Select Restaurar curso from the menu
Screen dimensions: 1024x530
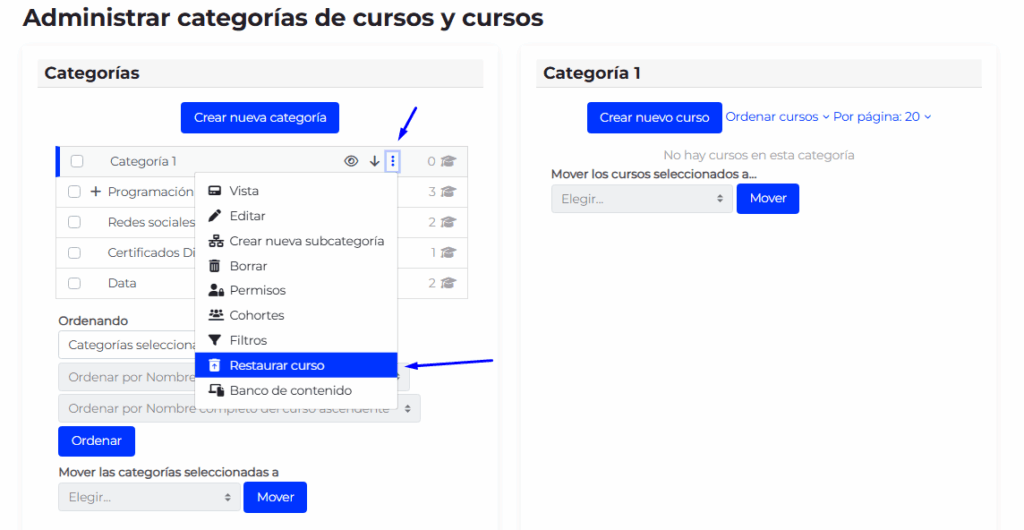277,366
